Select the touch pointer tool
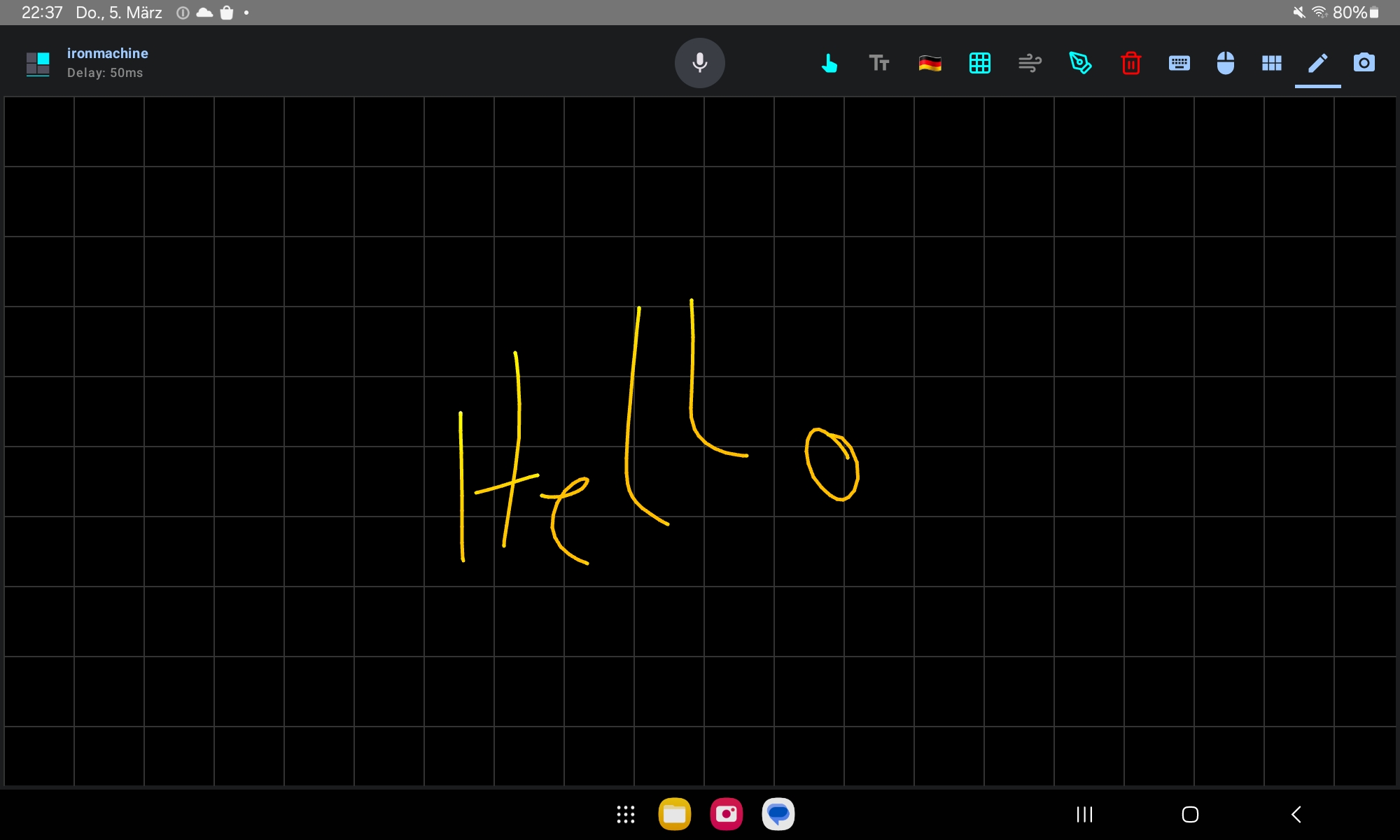This screenshot has width=1400, height=840. [830, 63]
